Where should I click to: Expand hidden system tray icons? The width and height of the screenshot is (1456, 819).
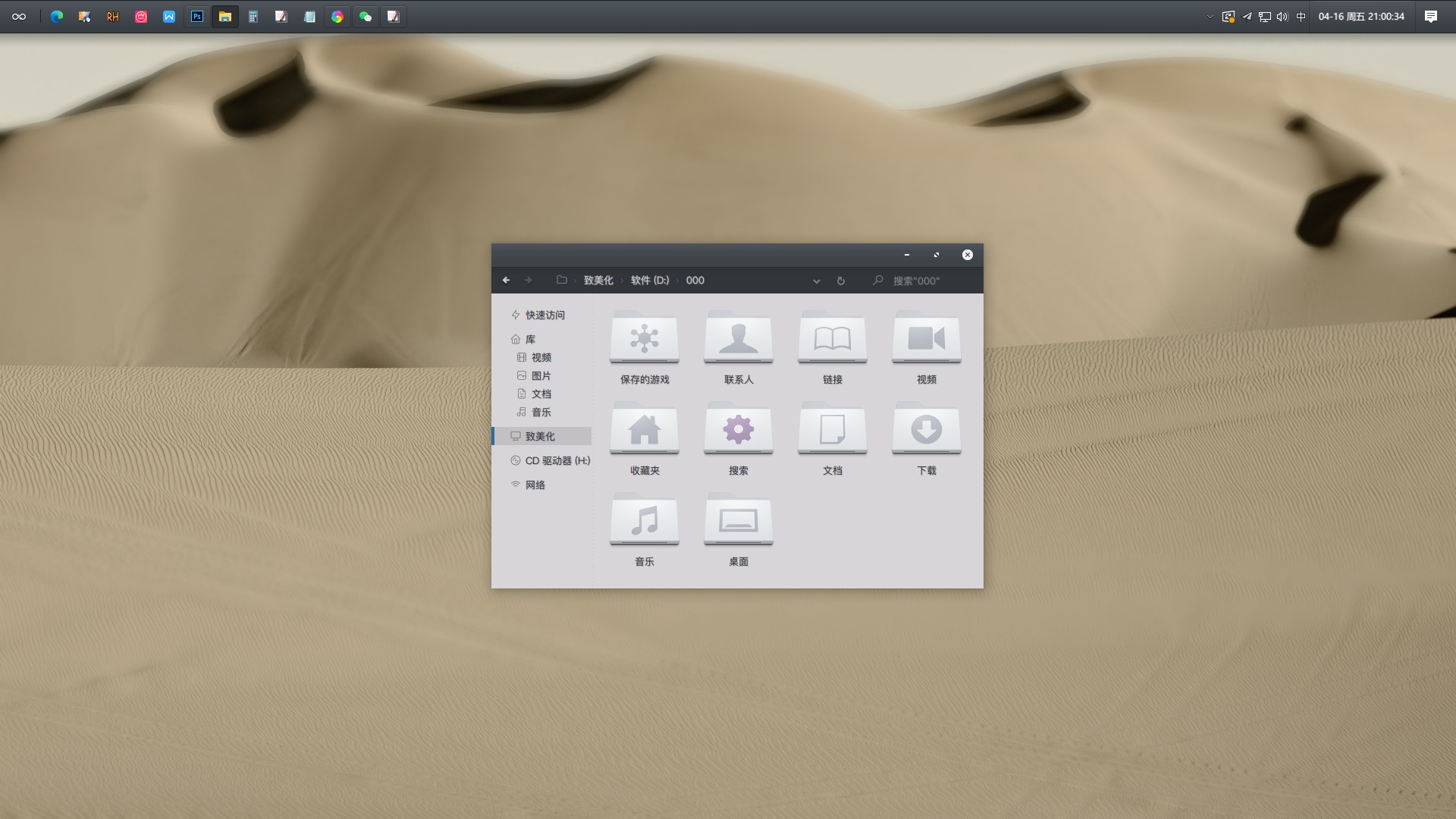(x=1210, y=17)
